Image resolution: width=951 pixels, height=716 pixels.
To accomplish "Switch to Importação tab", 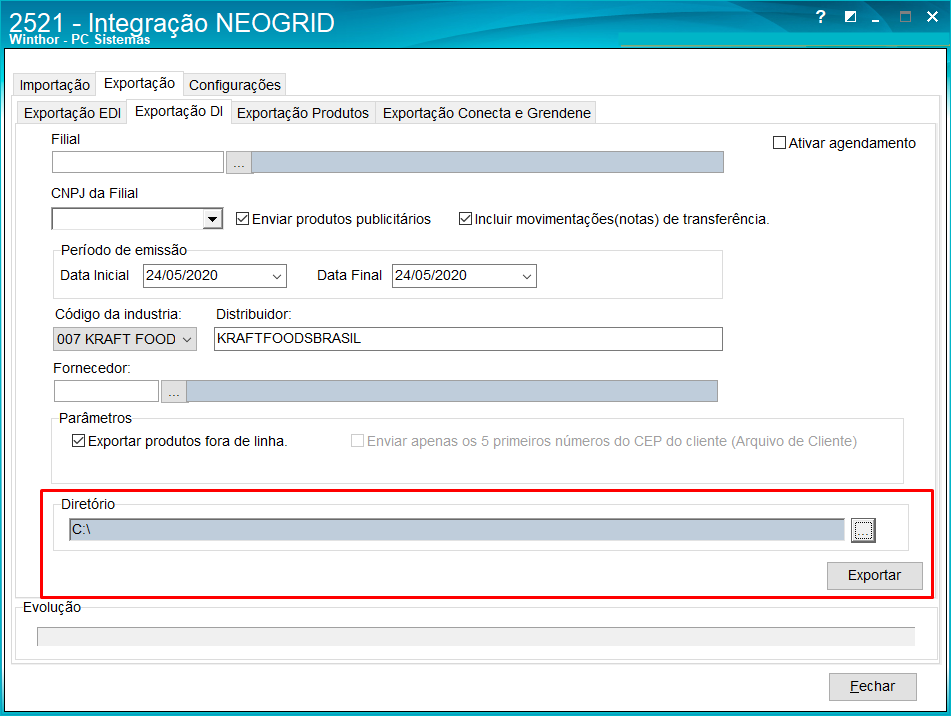I will coord(55,85).
